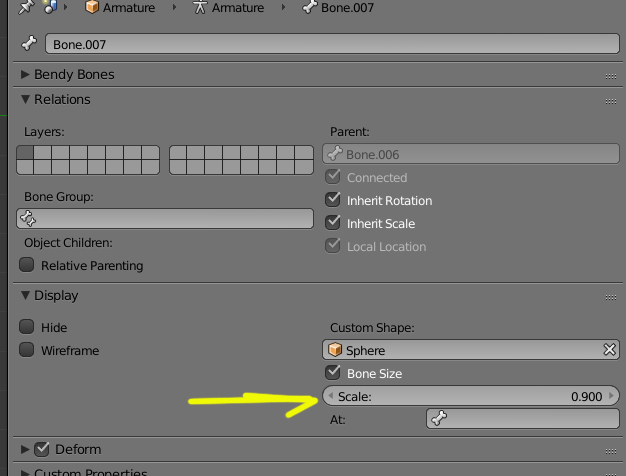The width and height of the screenshot is (626, 476).
Task: Click the bone icon beside the name field
Action: click(x=29, y=43)
